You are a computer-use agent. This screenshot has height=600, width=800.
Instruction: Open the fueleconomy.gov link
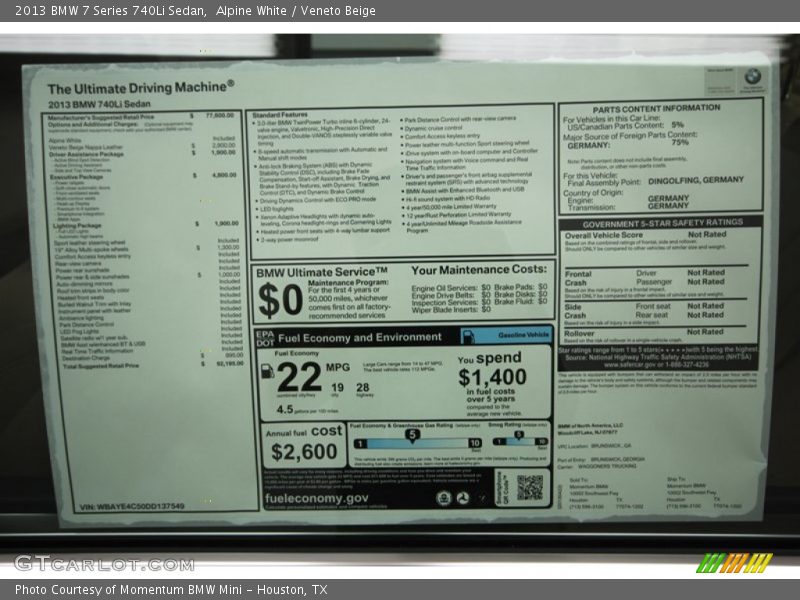[x=316, y=497]
